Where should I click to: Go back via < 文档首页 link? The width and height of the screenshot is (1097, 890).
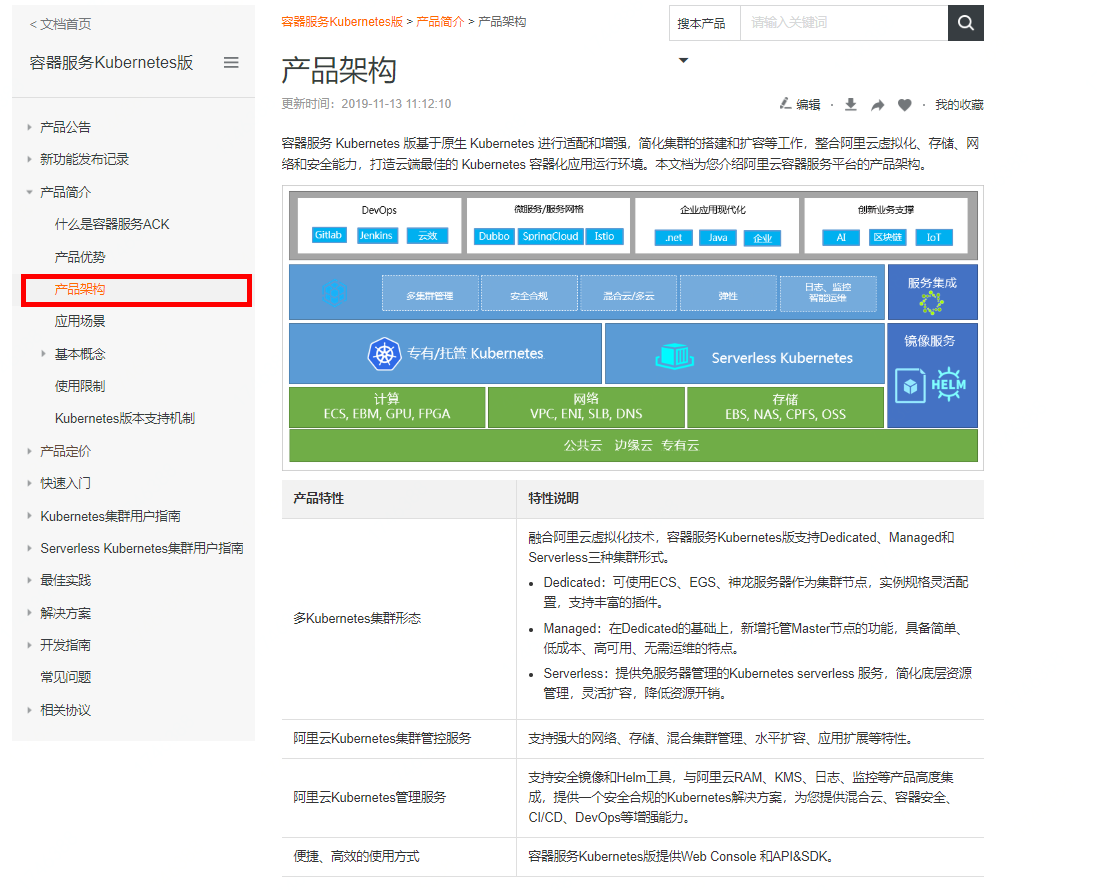point(60,24)
